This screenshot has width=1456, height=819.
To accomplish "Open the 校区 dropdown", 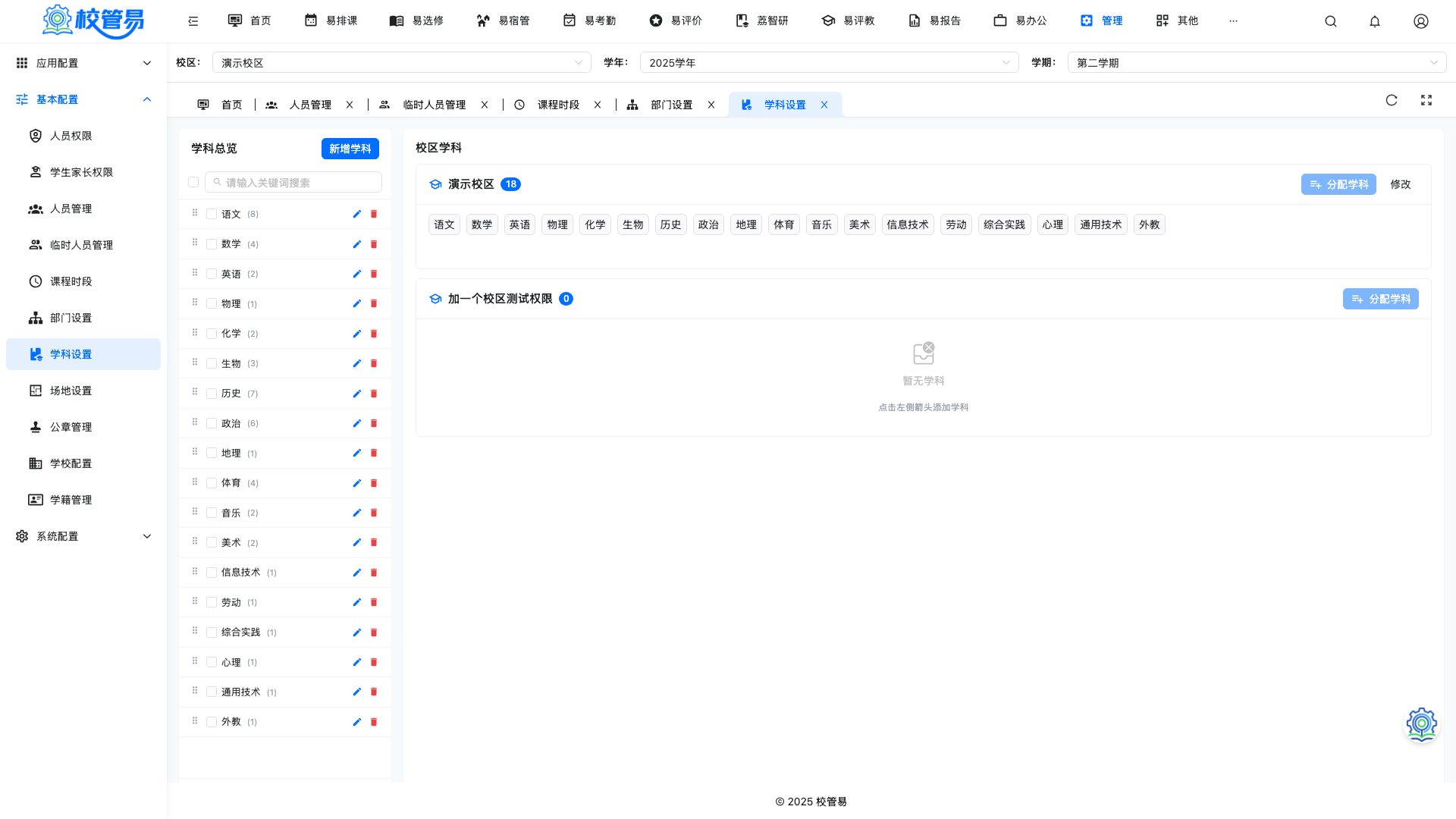I will (x=402, y=62).
